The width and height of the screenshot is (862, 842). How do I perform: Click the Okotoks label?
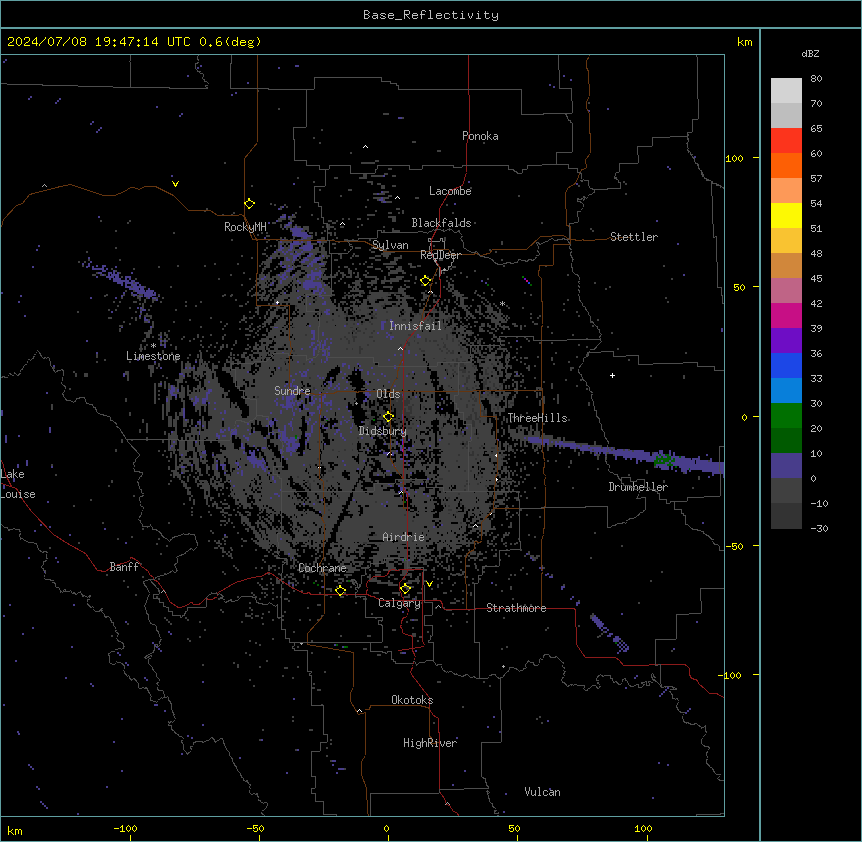[x=412, y=700]
